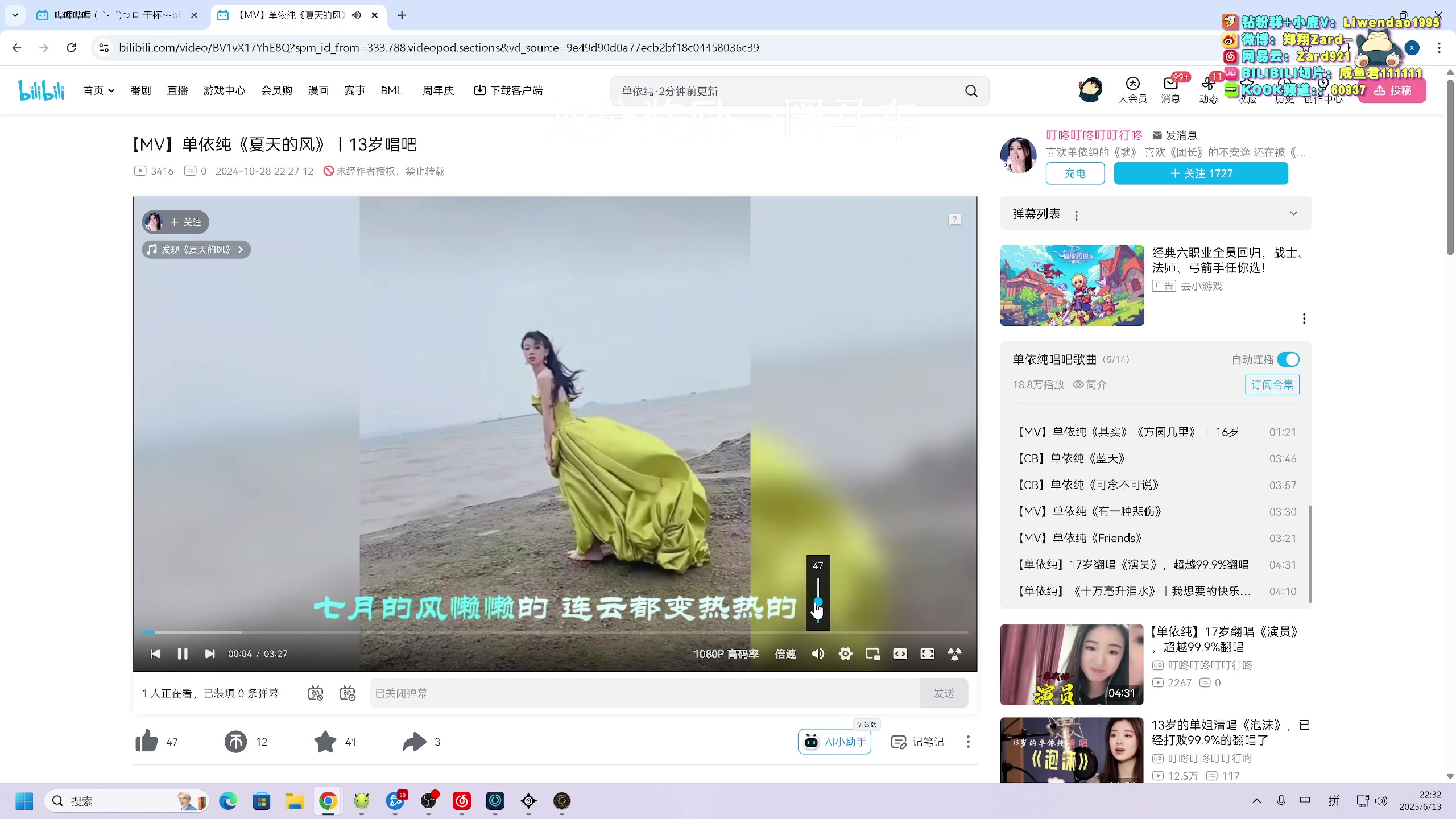Open the 会员购 nav item

coord(276,90)
